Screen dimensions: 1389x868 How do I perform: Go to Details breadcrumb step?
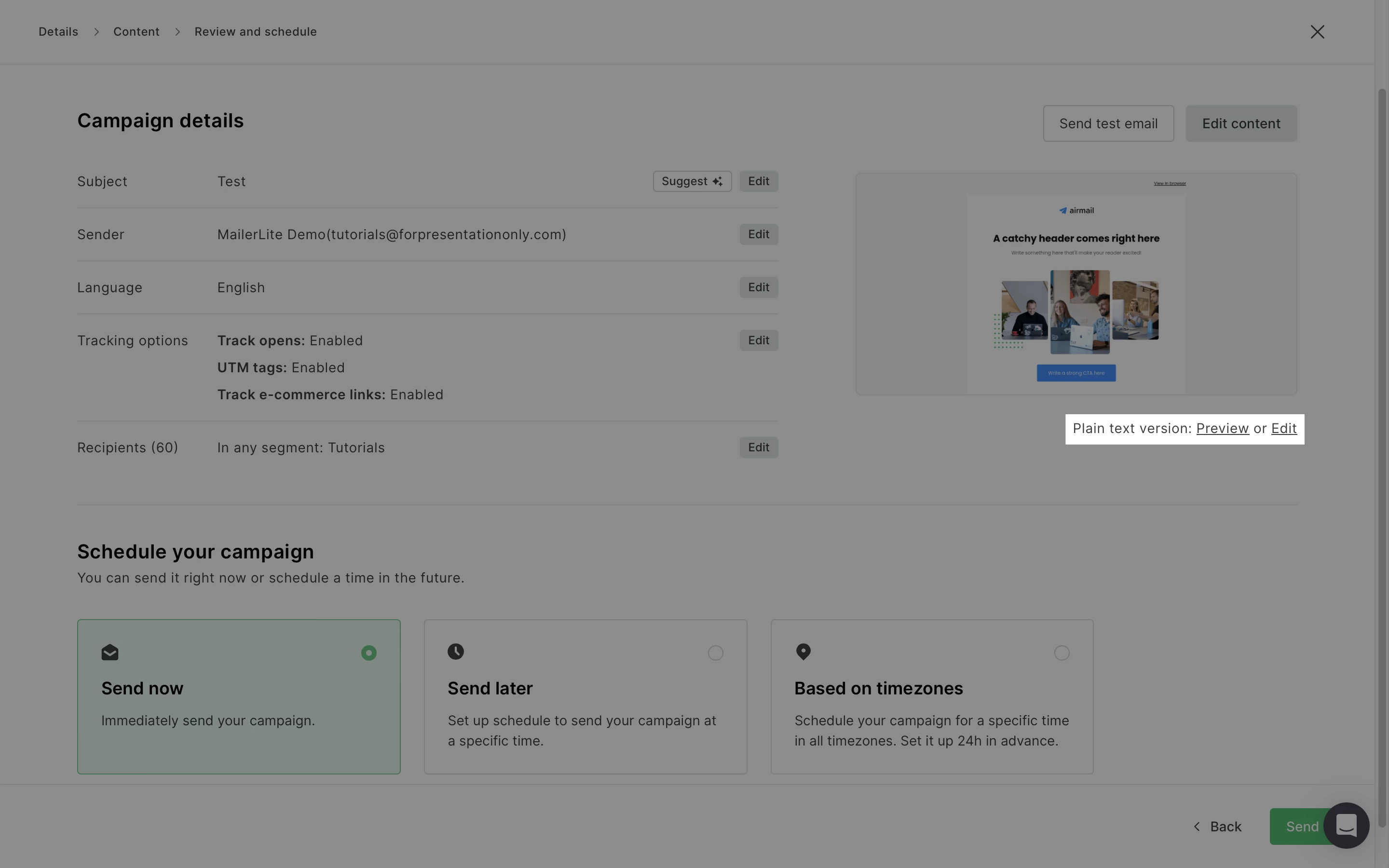[58, 32]
